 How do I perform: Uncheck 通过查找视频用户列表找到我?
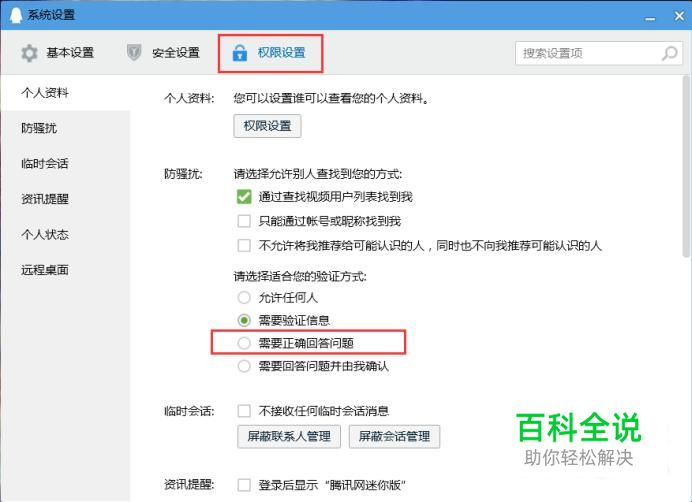pos(244,196)
